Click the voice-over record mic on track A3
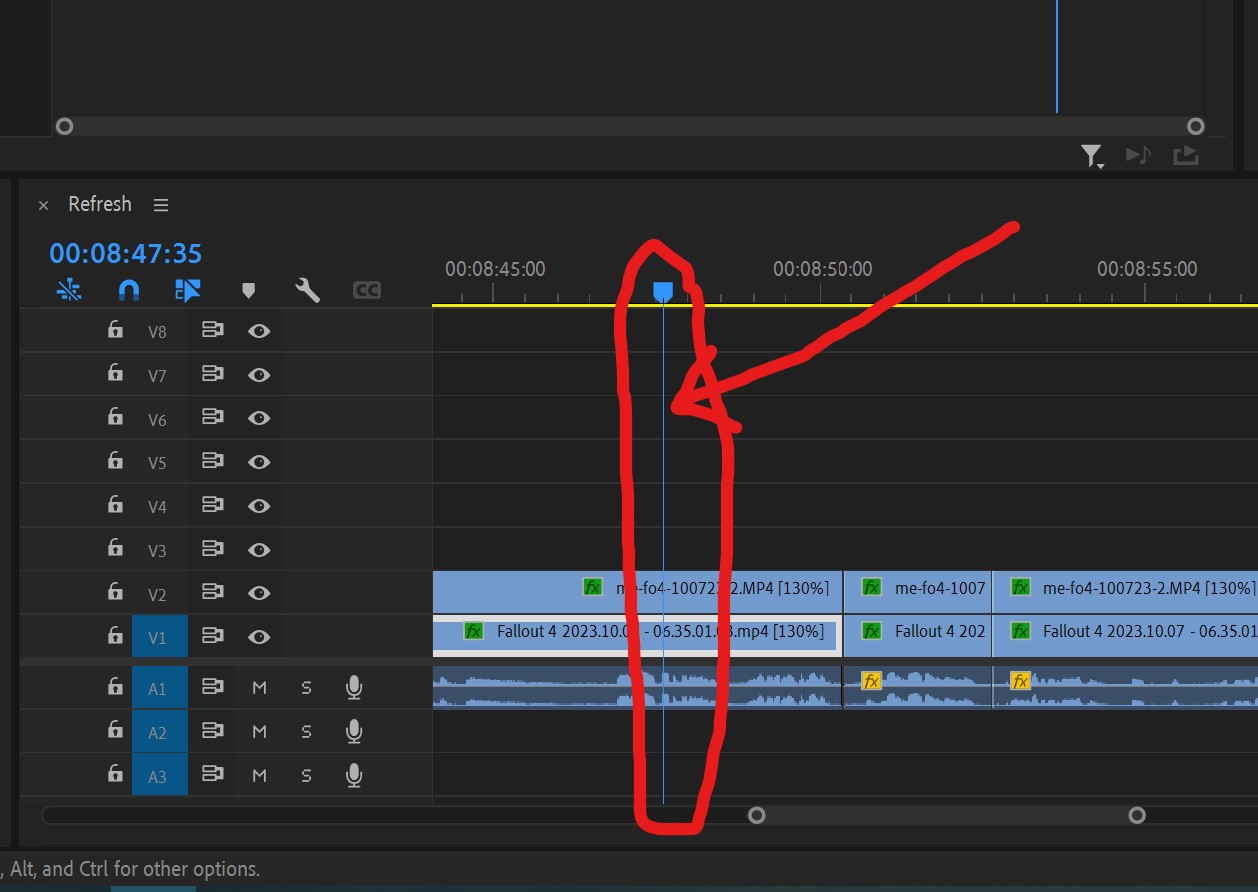The height and width of the screenshot is (892, 1258). point(354,776)
